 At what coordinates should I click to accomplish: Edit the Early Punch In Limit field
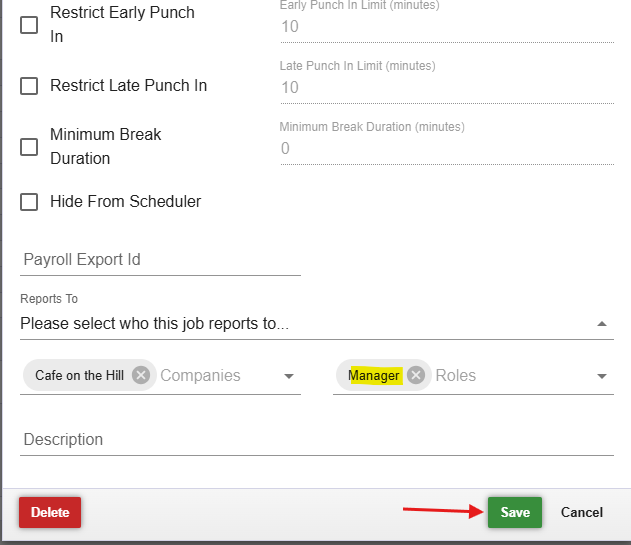click(x=446, y=27)
